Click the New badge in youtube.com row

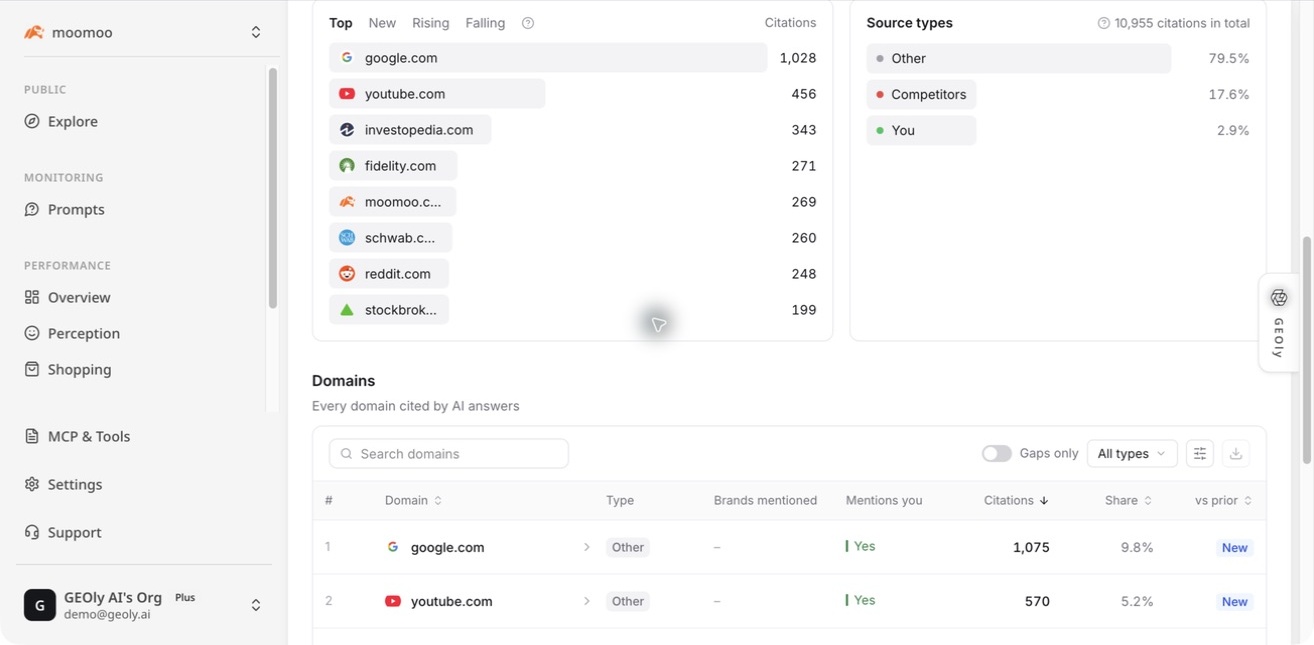1234,601
